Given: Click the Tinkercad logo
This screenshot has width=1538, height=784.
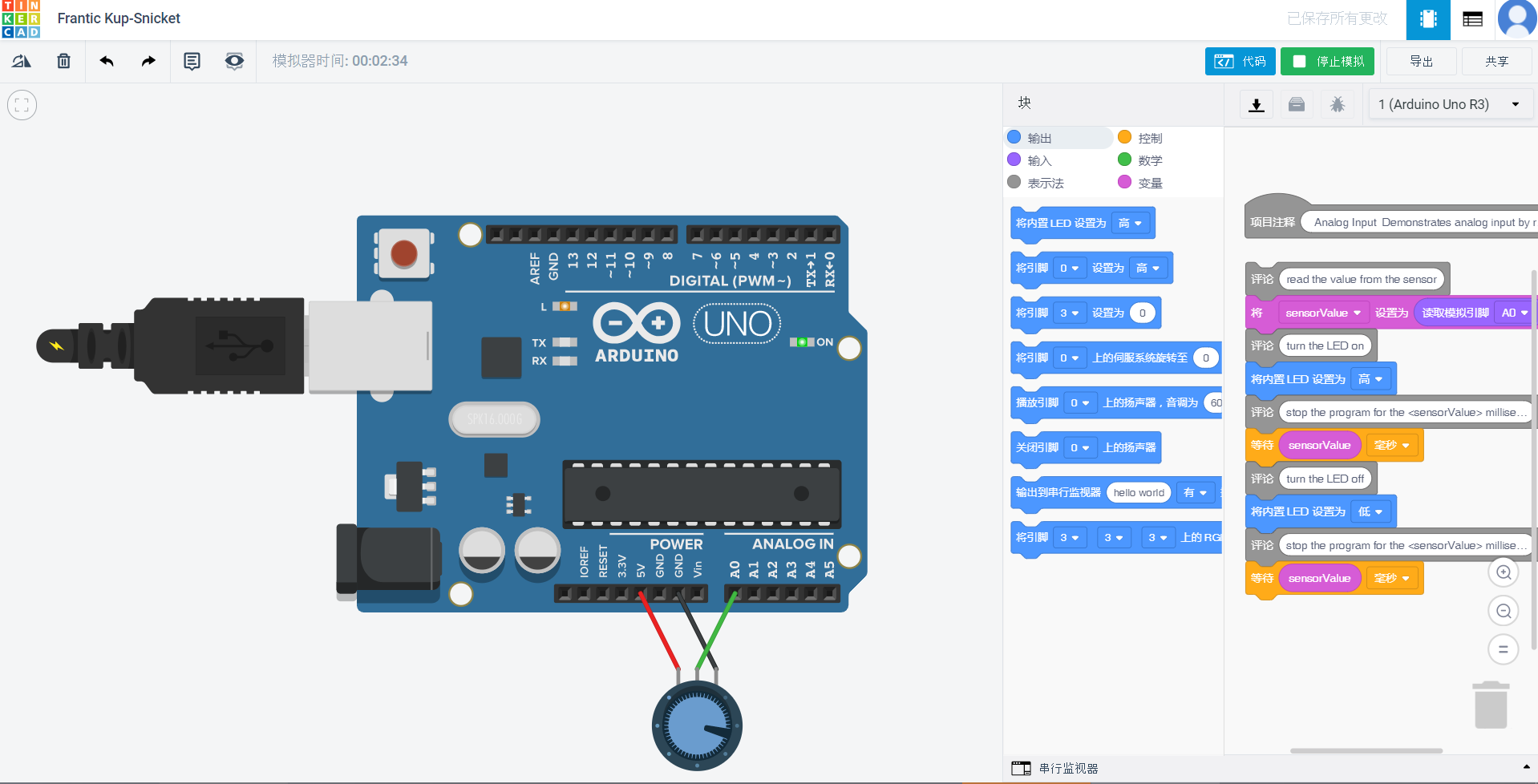Looking at the screenshot, I should [x=21, y=19].
